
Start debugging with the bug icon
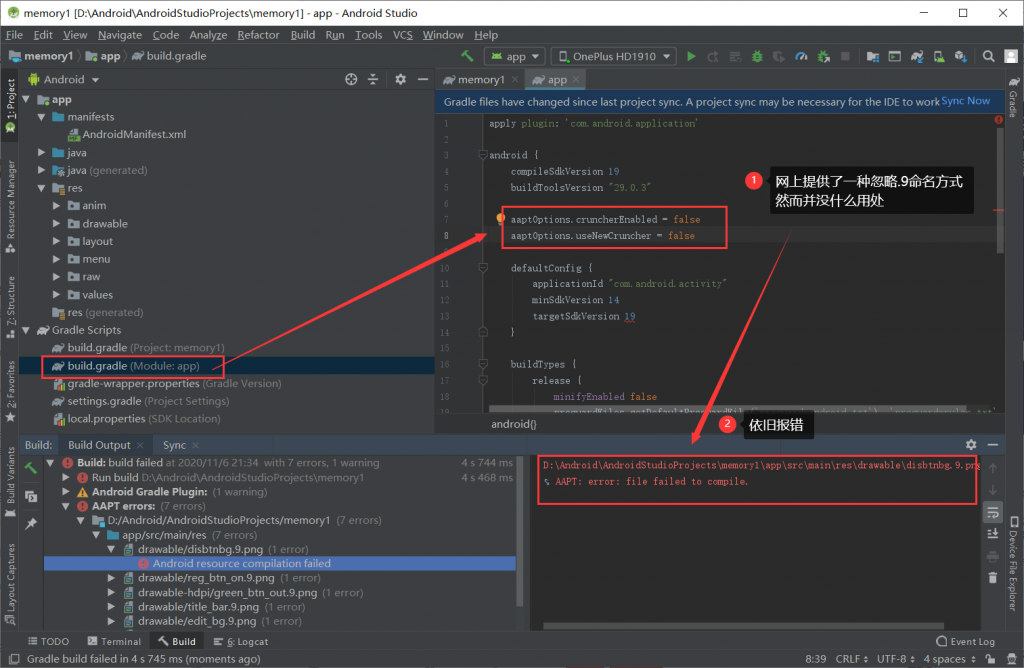coord(757,57)
